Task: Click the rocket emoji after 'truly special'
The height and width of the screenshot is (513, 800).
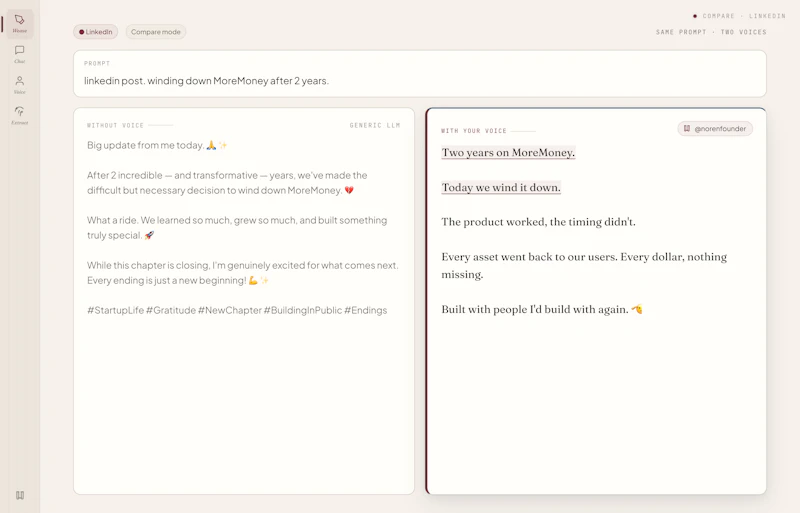Action: point(149,235)
